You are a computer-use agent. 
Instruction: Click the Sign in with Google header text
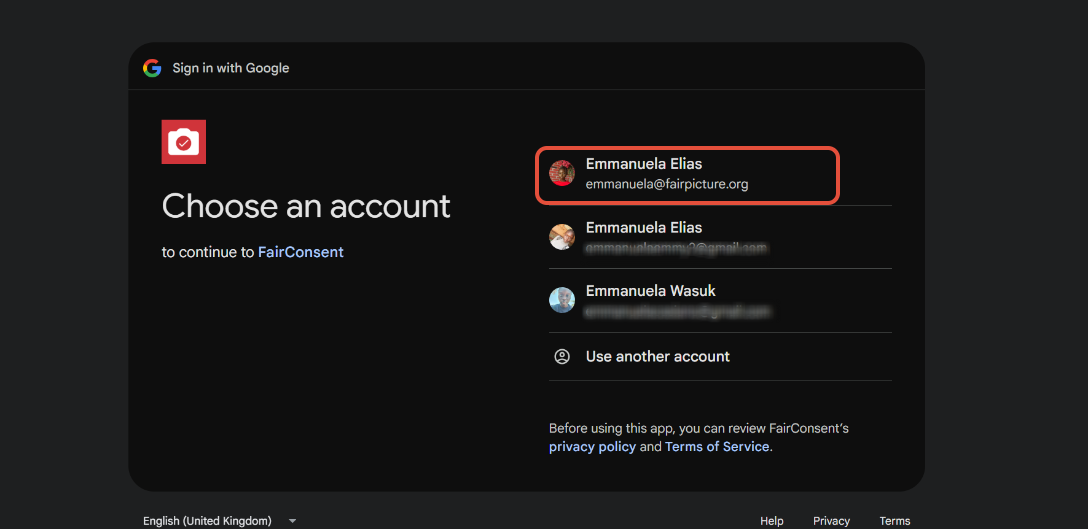click(231, 68)
